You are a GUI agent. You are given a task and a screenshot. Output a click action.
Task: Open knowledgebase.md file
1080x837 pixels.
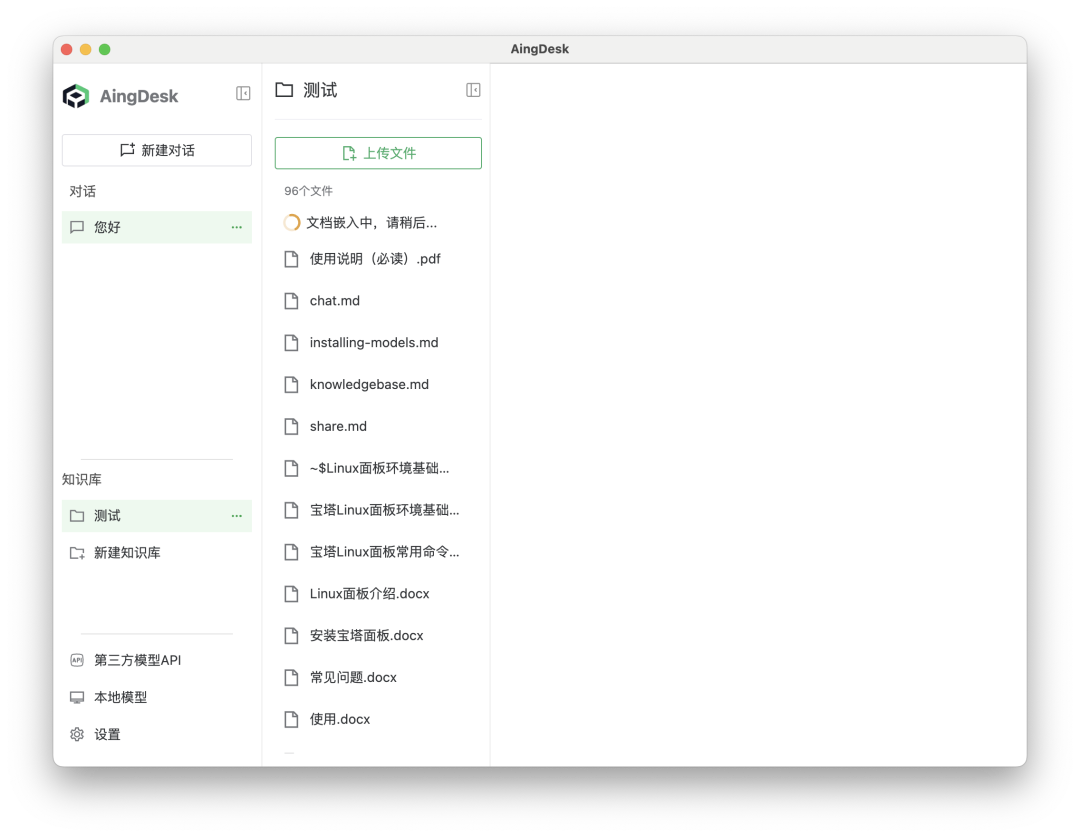[369, 385]
